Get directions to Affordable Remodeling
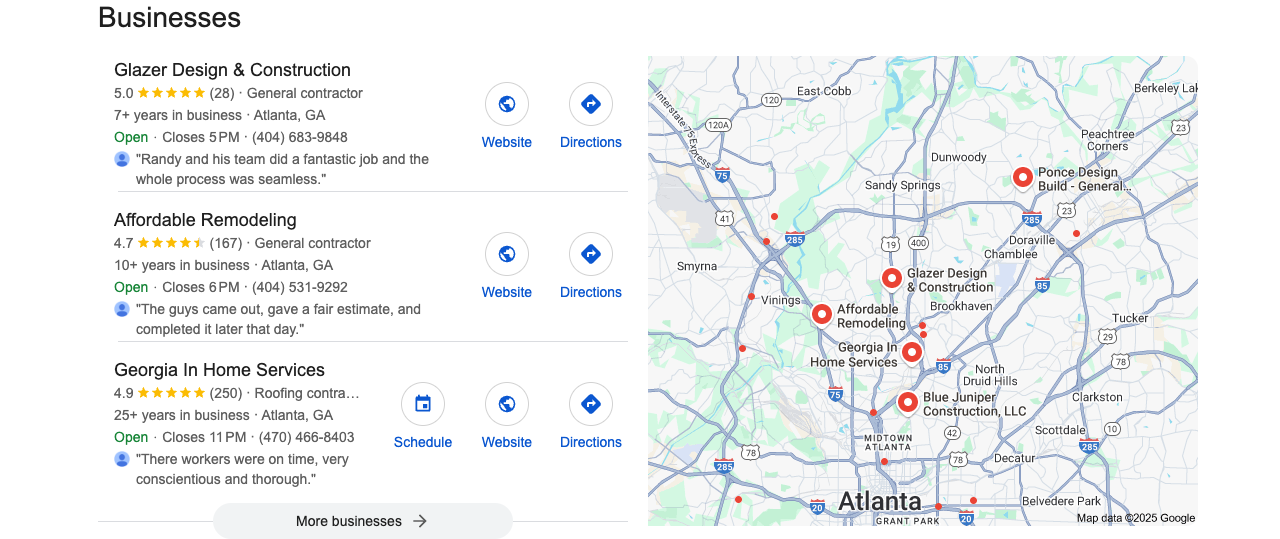The height and width of the screenshot is (539, 1280). tap(591, 254)
